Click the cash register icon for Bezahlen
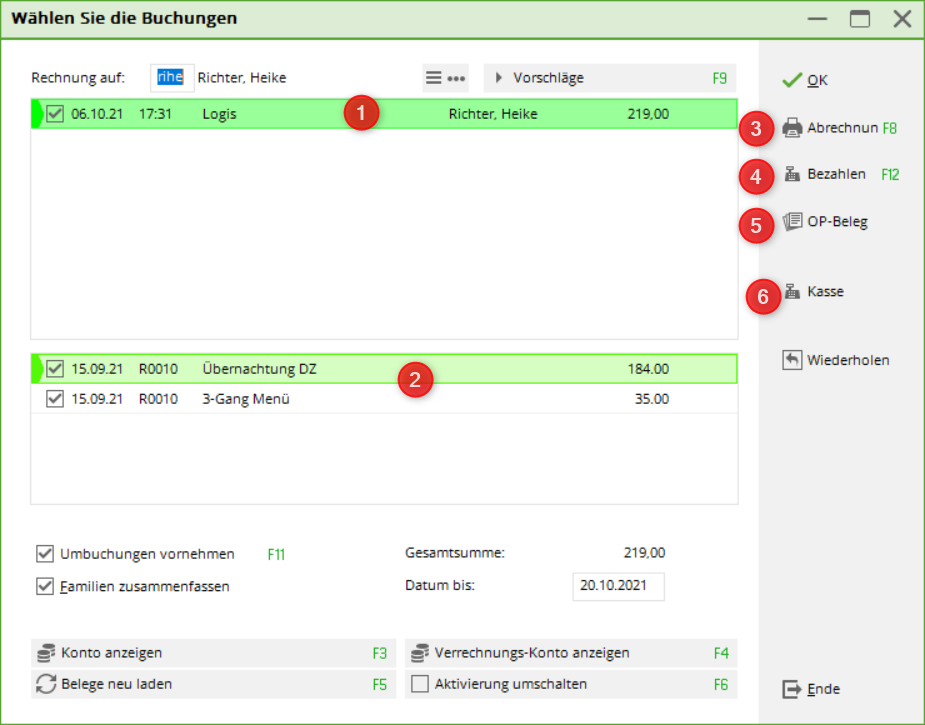The height and width of the screenshot is (725, 925). click(792, 174)
